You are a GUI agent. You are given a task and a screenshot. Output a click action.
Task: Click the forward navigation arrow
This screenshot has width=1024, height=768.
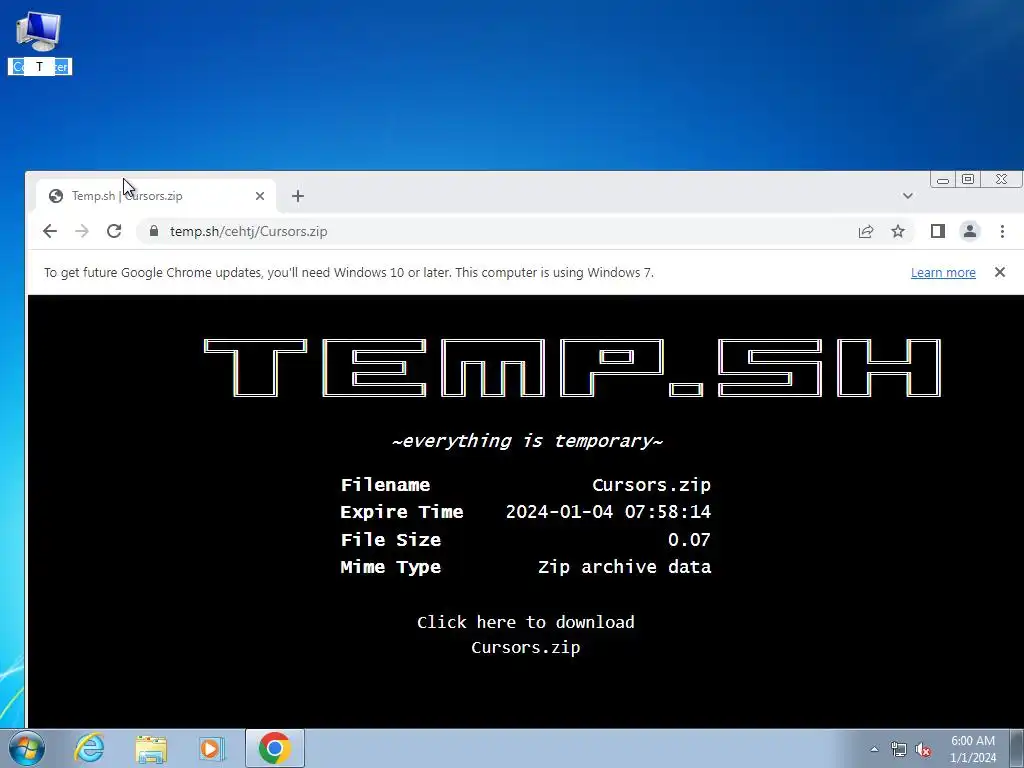[x=82, y=231]
